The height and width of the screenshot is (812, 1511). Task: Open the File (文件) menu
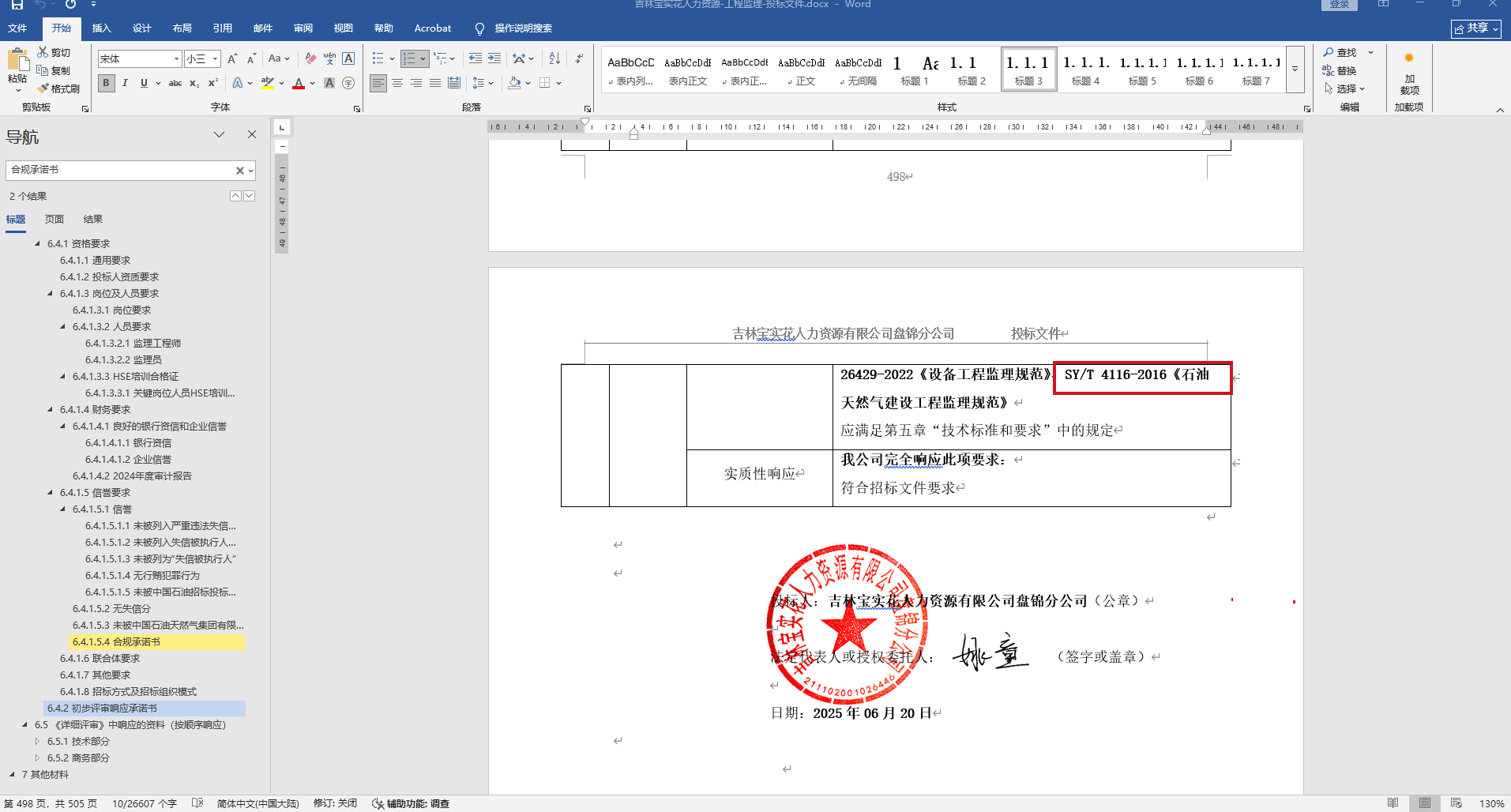pyautogui.click(x=17, y=28)
